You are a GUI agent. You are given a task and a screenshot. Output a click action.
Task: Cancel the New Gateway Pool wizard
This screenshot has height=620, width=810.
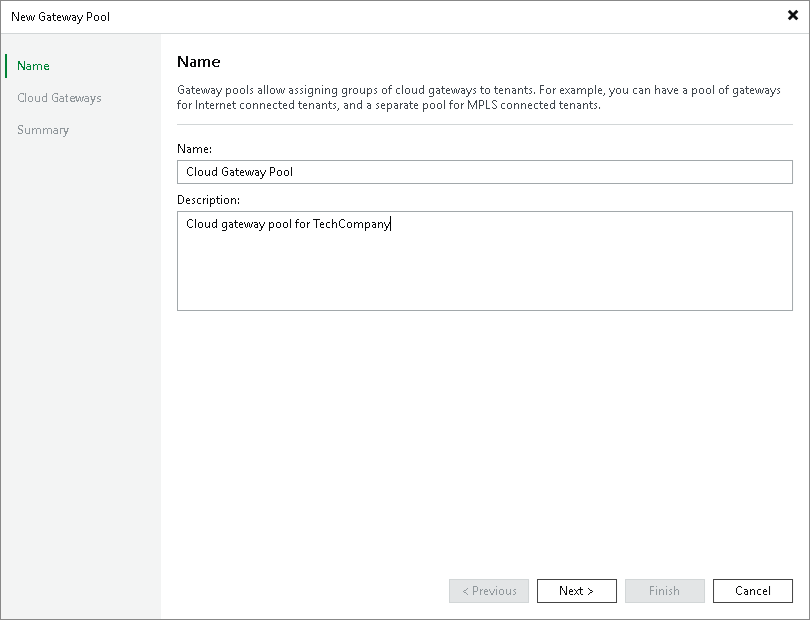(752, 590)
